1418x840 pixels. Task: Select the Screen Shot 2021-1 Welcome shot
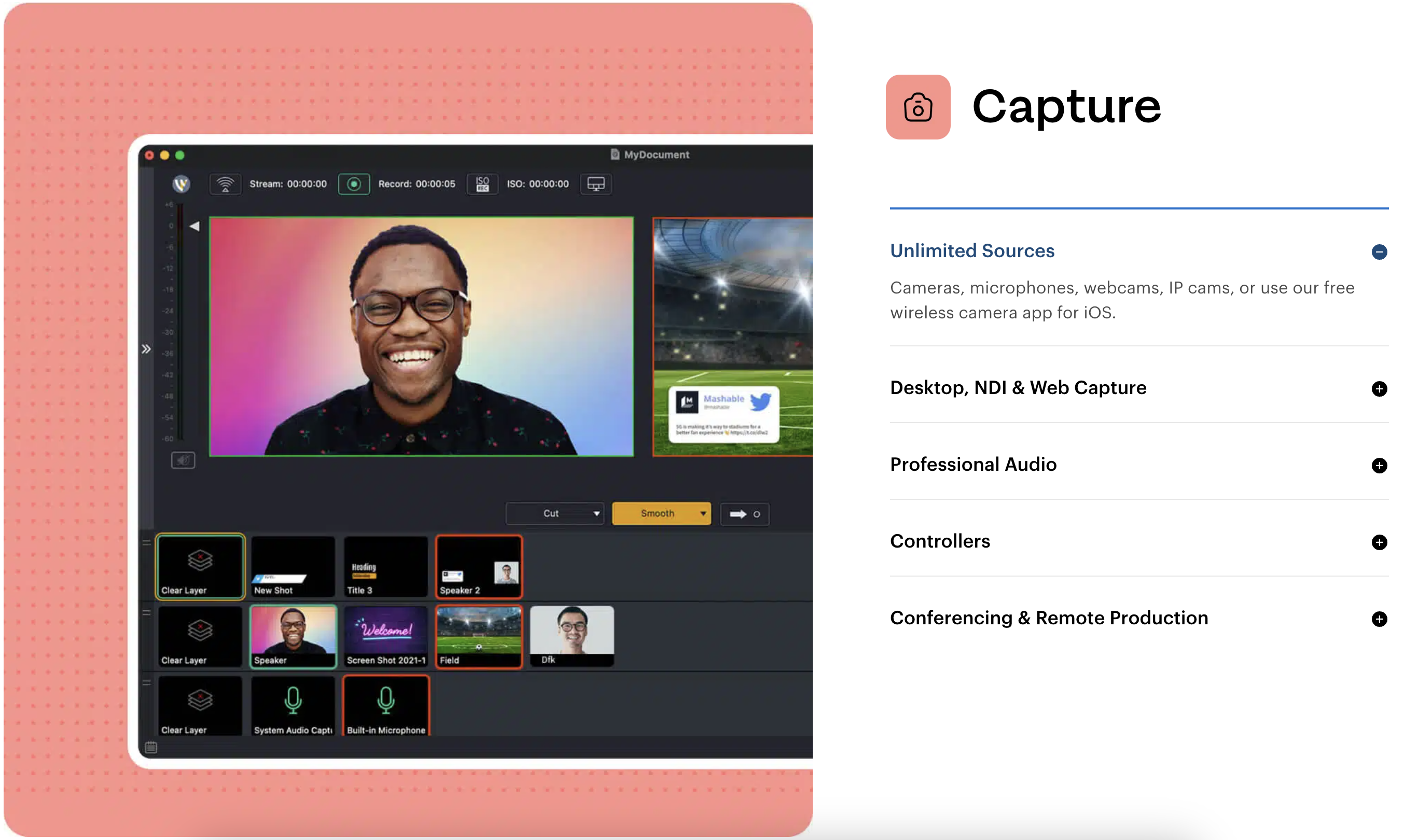pyautogui.click(x=386, y=636)
